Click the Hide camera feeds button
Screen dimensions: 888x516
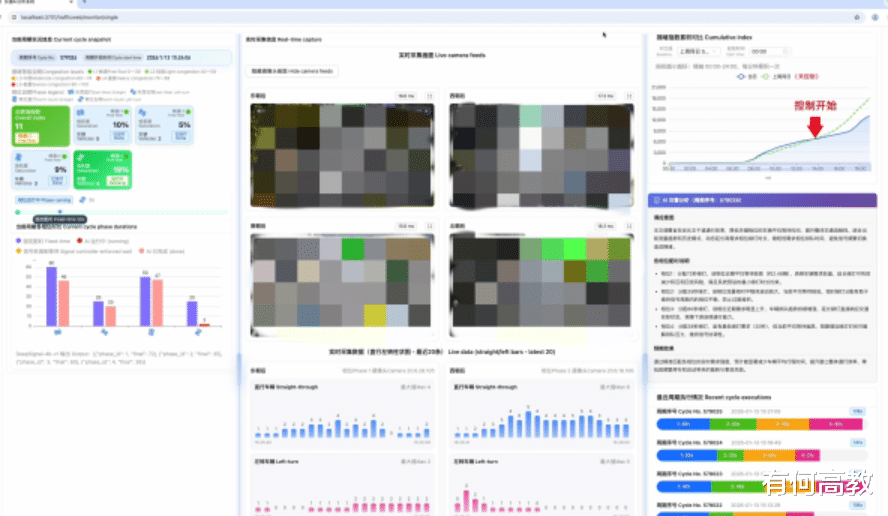(292, 71)
